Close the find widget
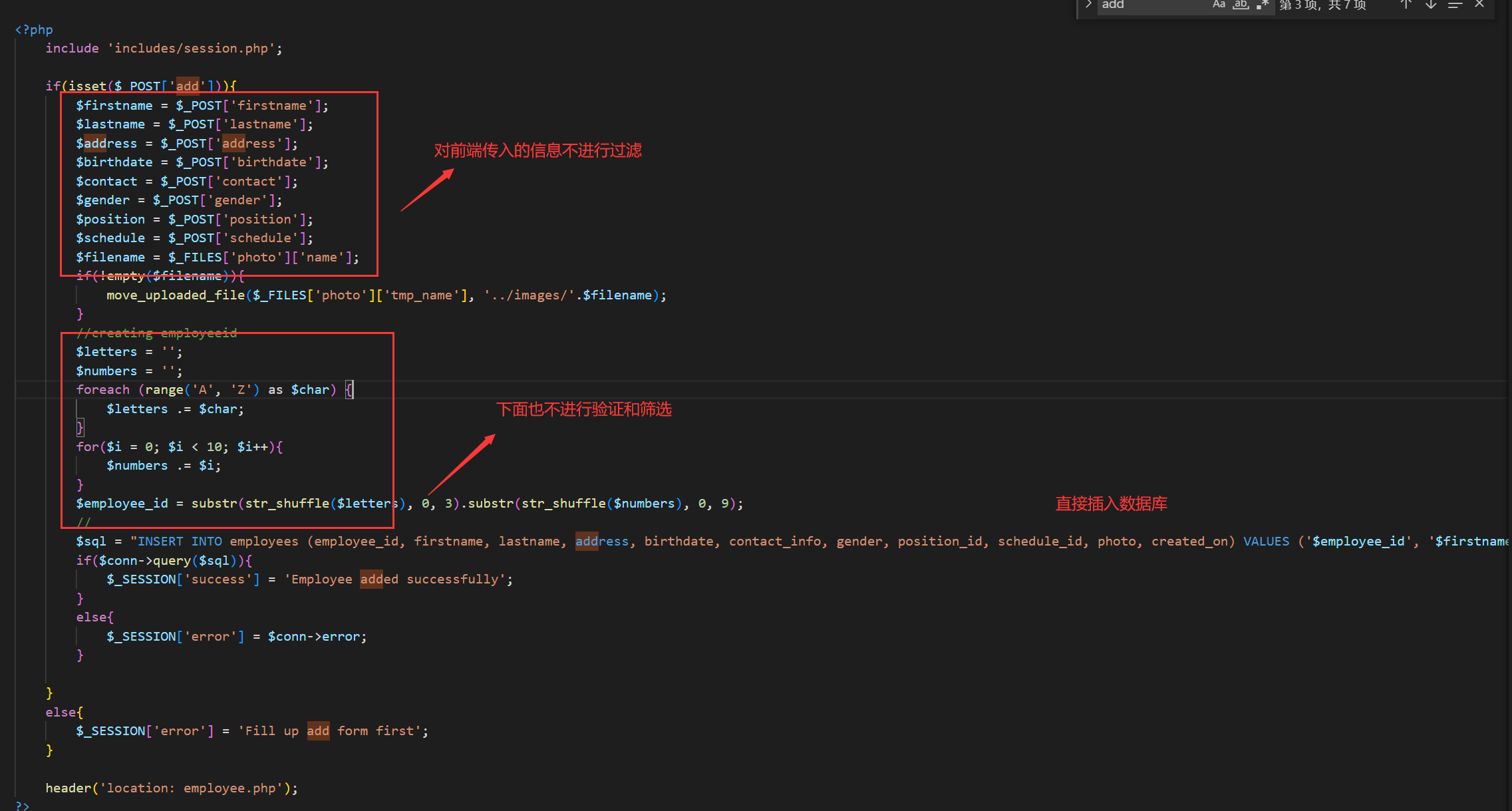Image resolution: width=1512 pixels, height=811 pixels. tap(1479, 5)
